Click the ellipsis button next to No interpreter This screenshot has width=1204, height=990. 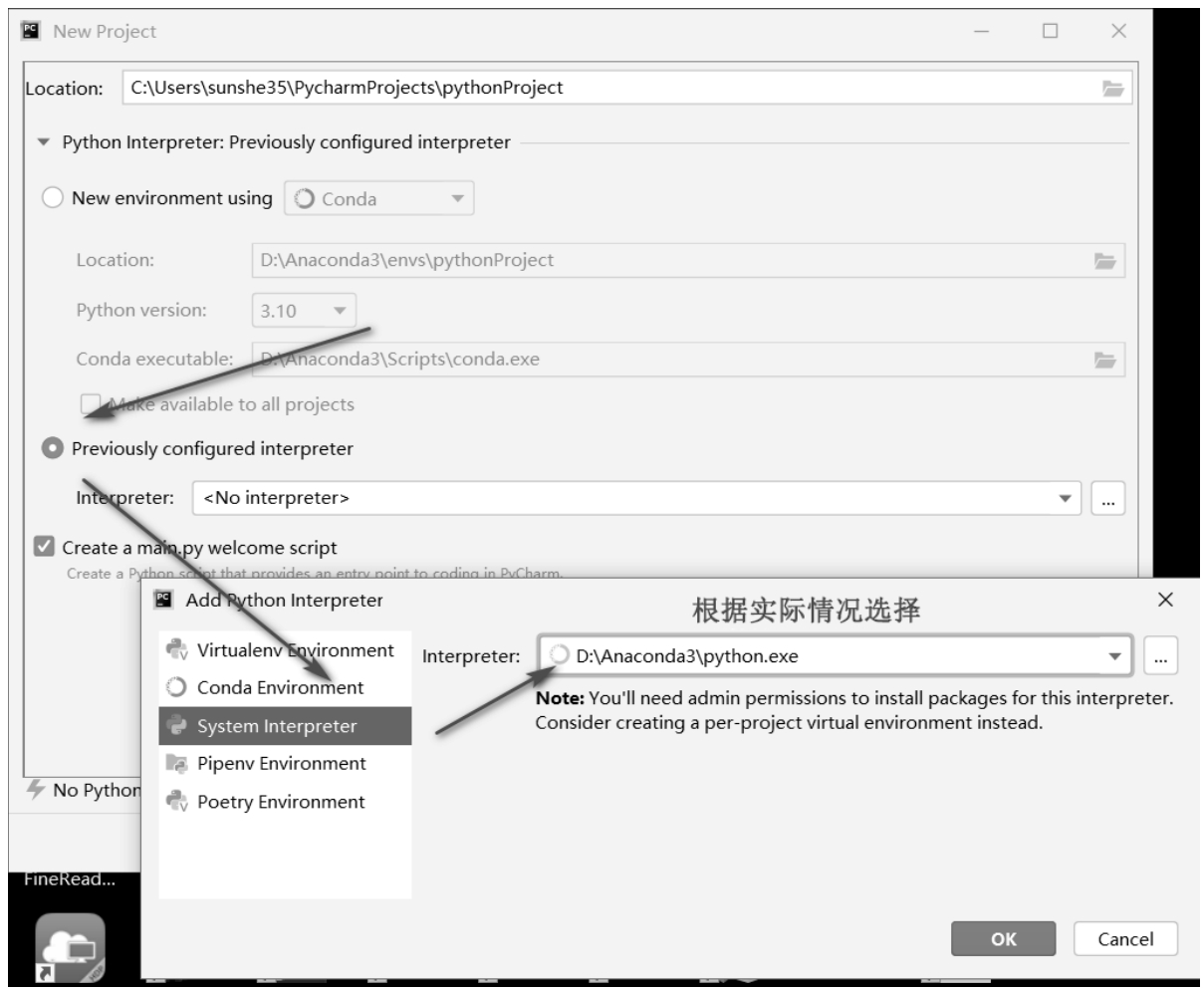(x=1108, y=498)
